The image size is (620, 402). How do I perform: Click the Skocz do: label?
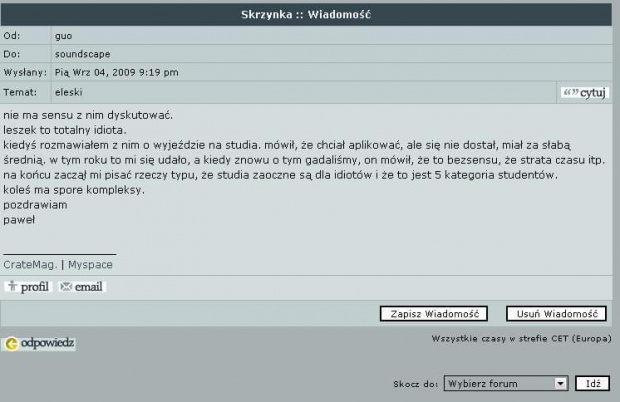(x=415, y=384)
